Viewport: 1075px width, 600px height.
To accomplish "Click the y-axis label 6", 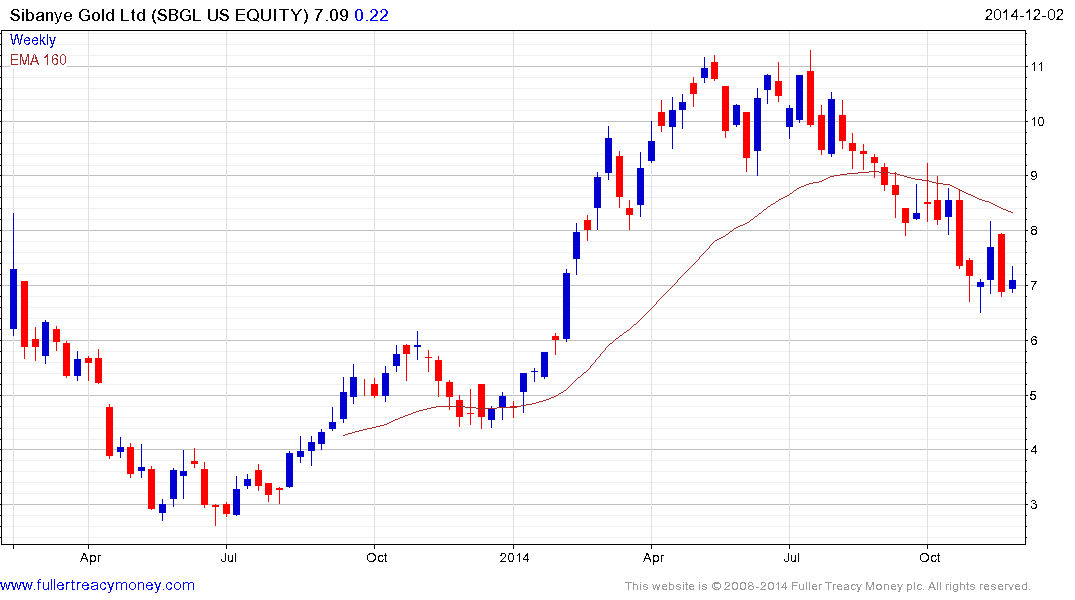I will [1035, 340].
